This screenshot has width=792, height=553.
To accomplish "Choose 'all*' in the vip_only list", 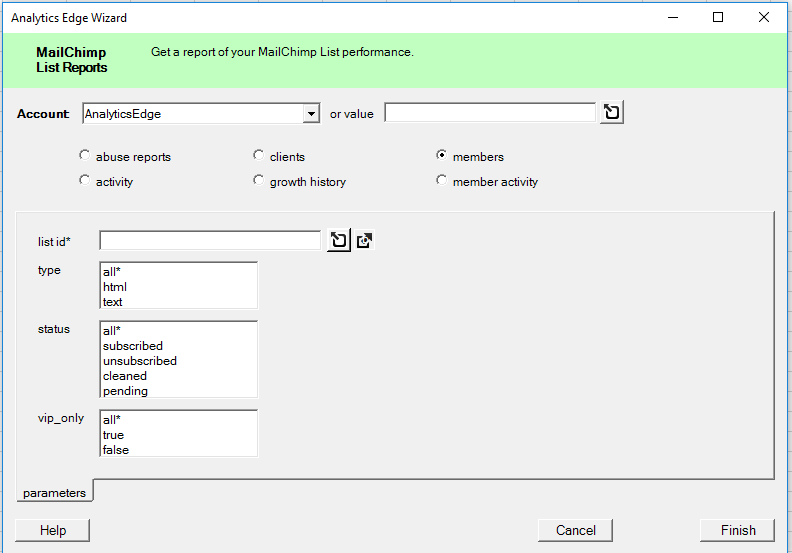I will [178, 420].
